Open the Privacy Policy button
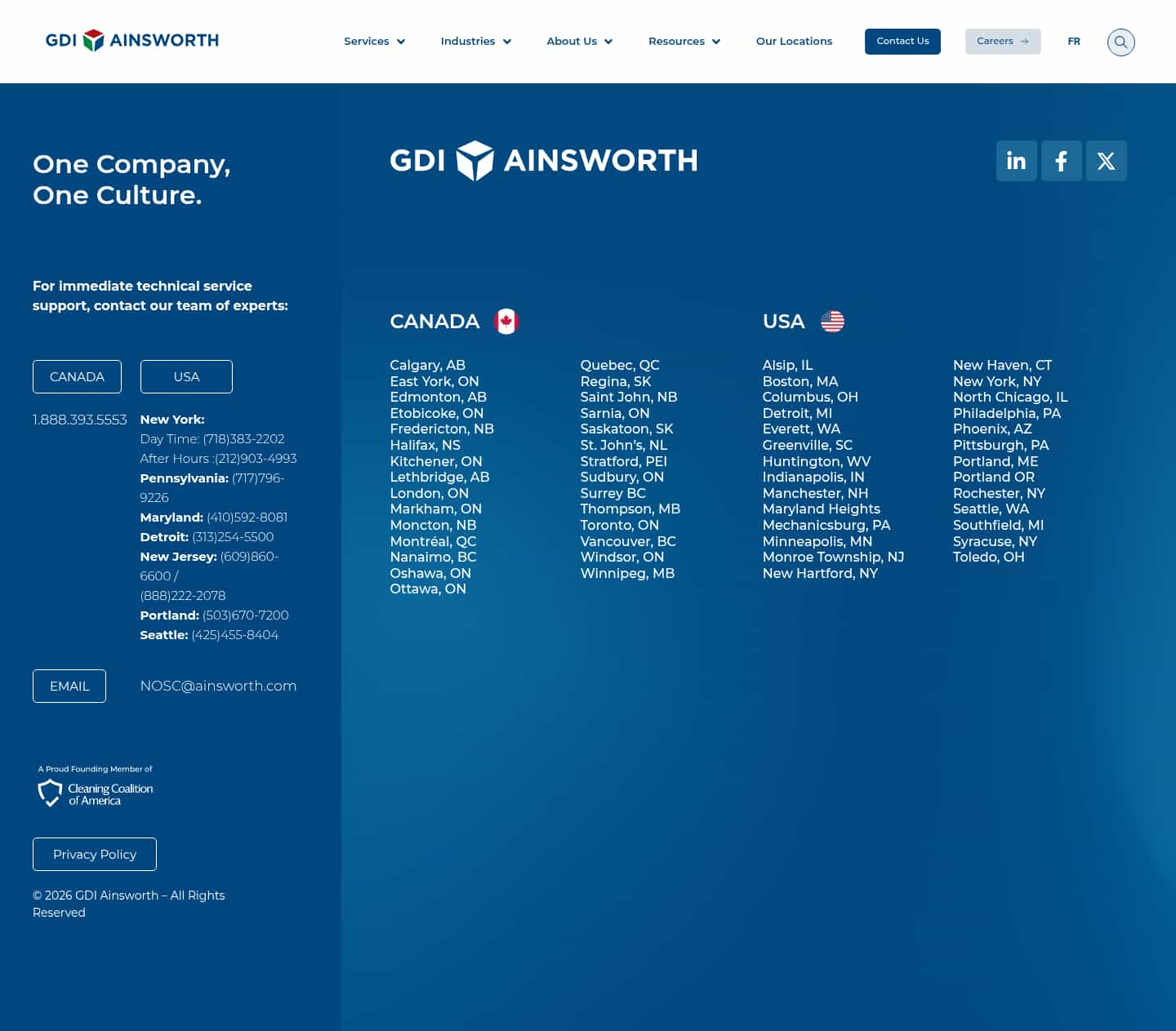 pyautogui.click(x=95, y=854)
